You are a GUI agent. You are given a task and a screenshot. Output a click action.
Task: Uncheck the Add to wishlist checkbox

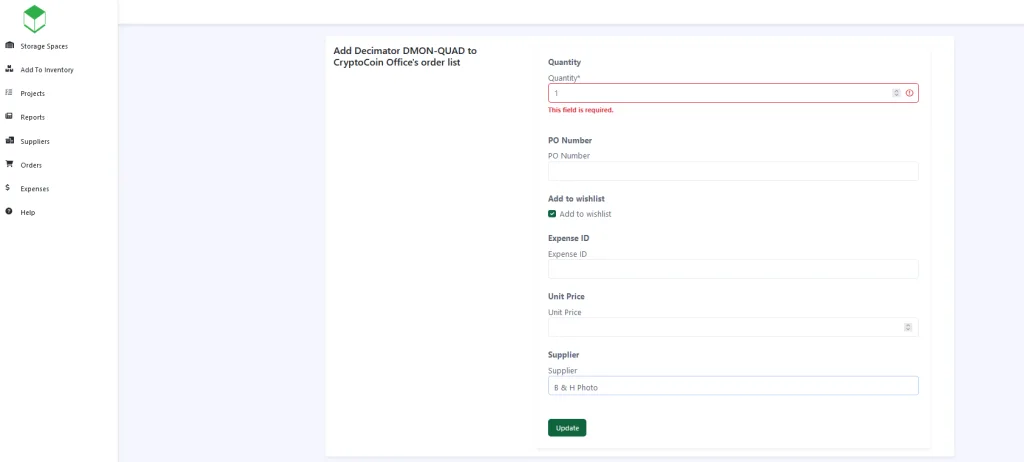(552, 214)
